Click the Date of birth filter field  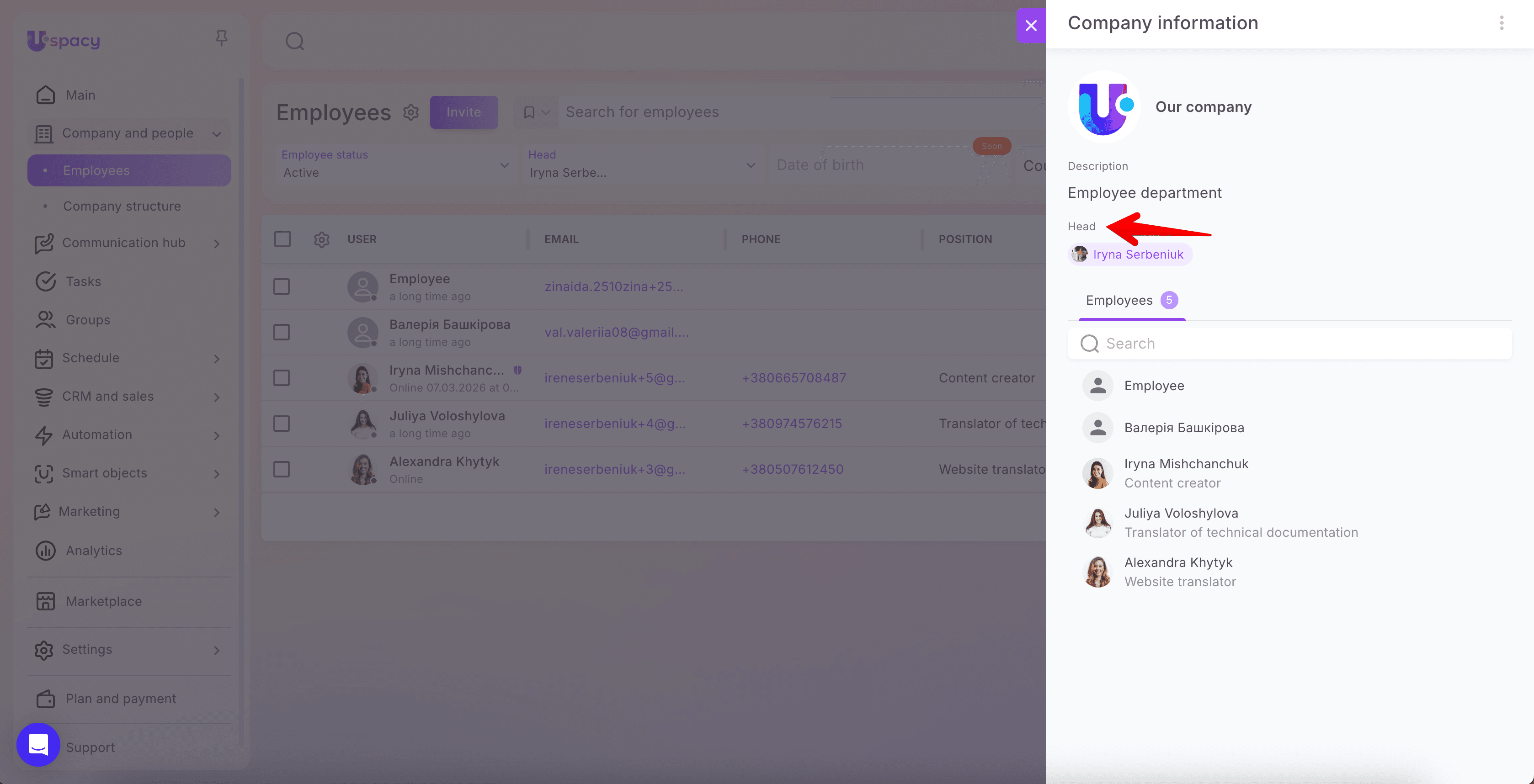(x=890, y=164)
